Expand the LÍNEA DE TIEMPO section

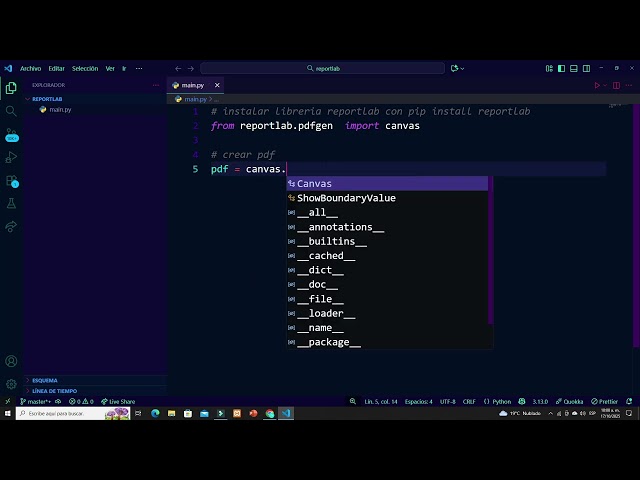click(x=54, y=391)
